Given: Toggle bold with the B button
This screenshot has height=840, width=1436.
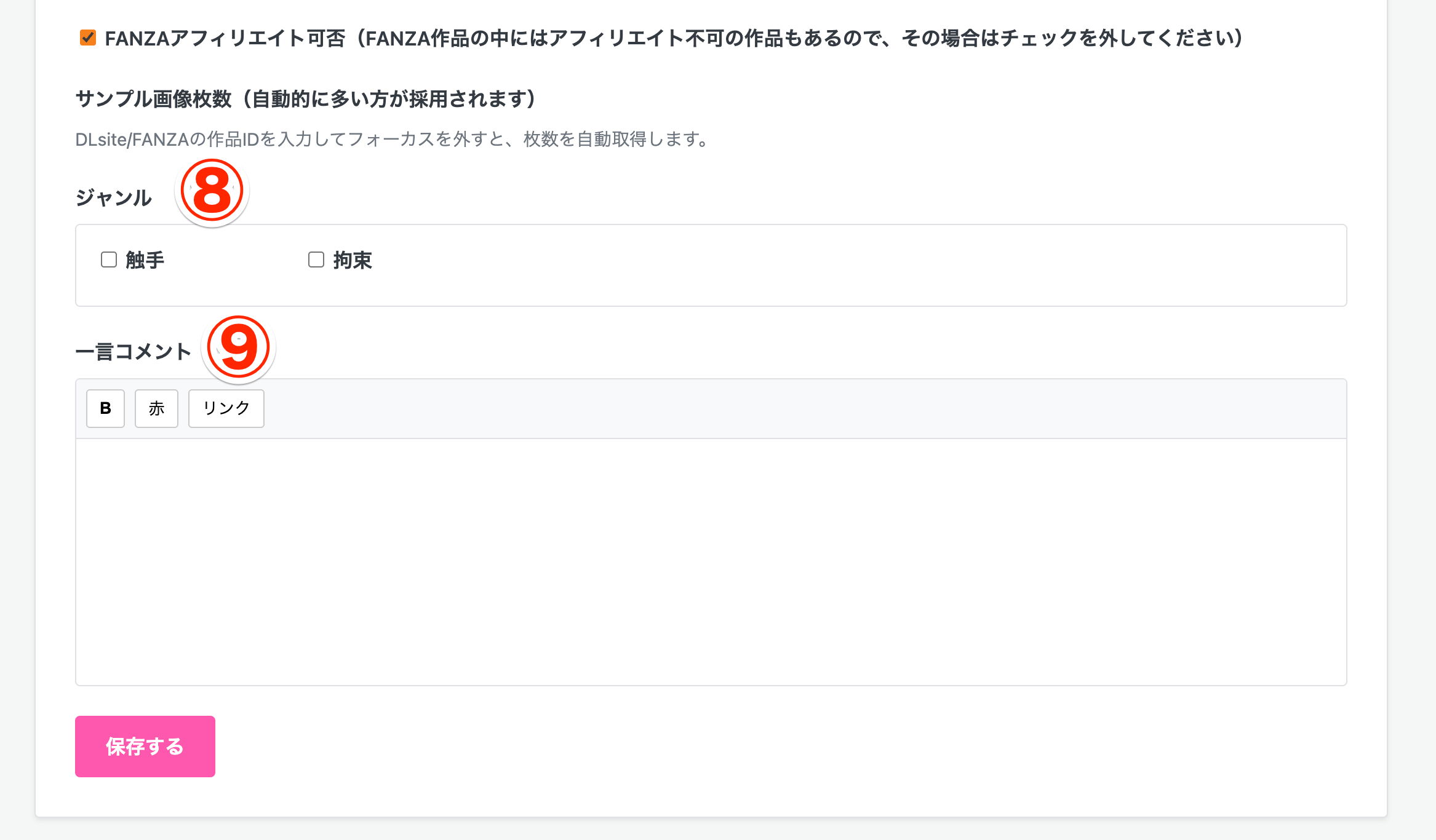Looking at the screenshot, I should [x=105, y=408].
